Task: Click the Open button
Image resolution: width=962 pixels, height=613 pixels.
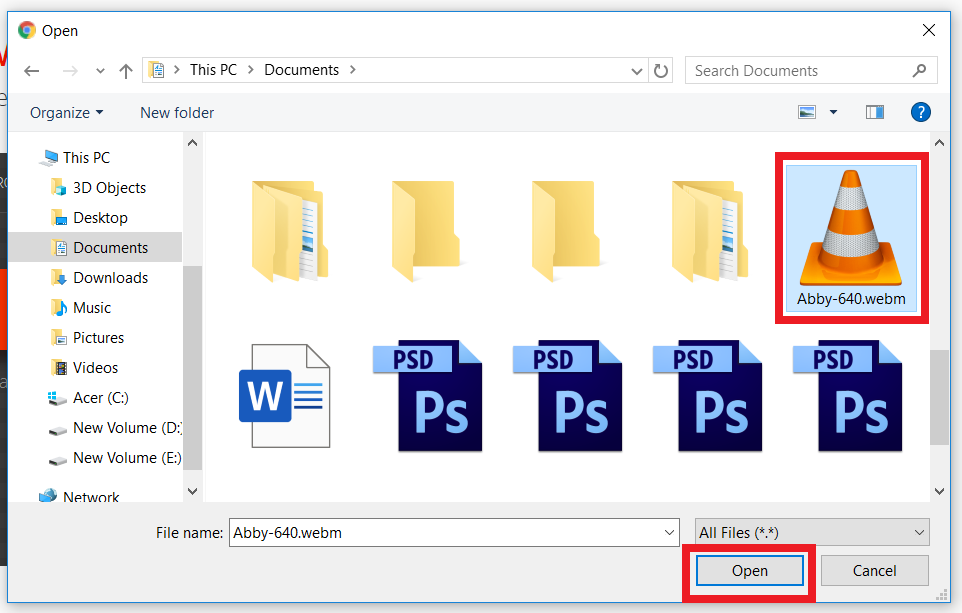Action: [x=749, y=571]
